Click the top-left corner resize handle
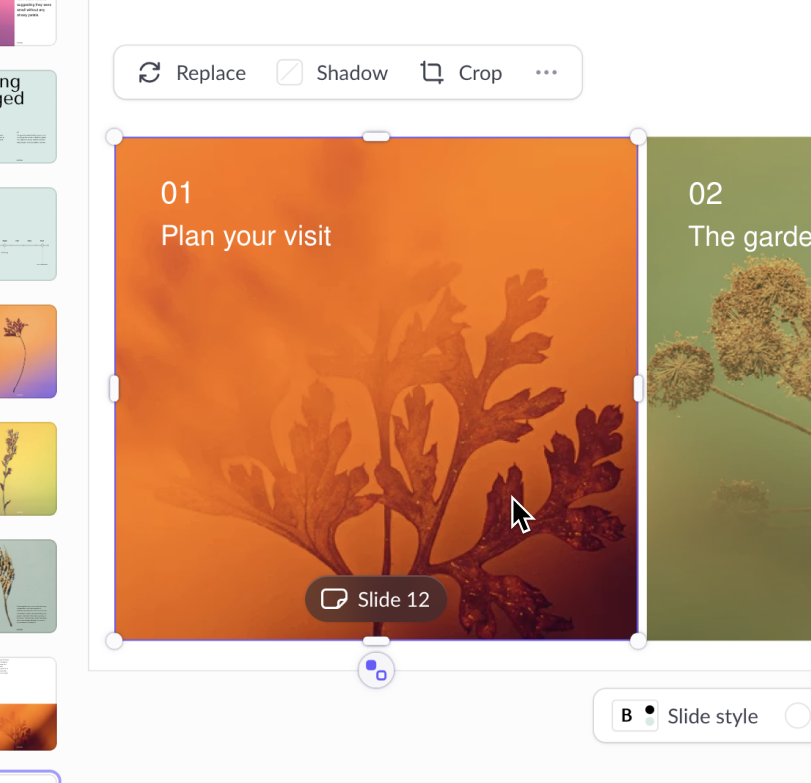 114,137
